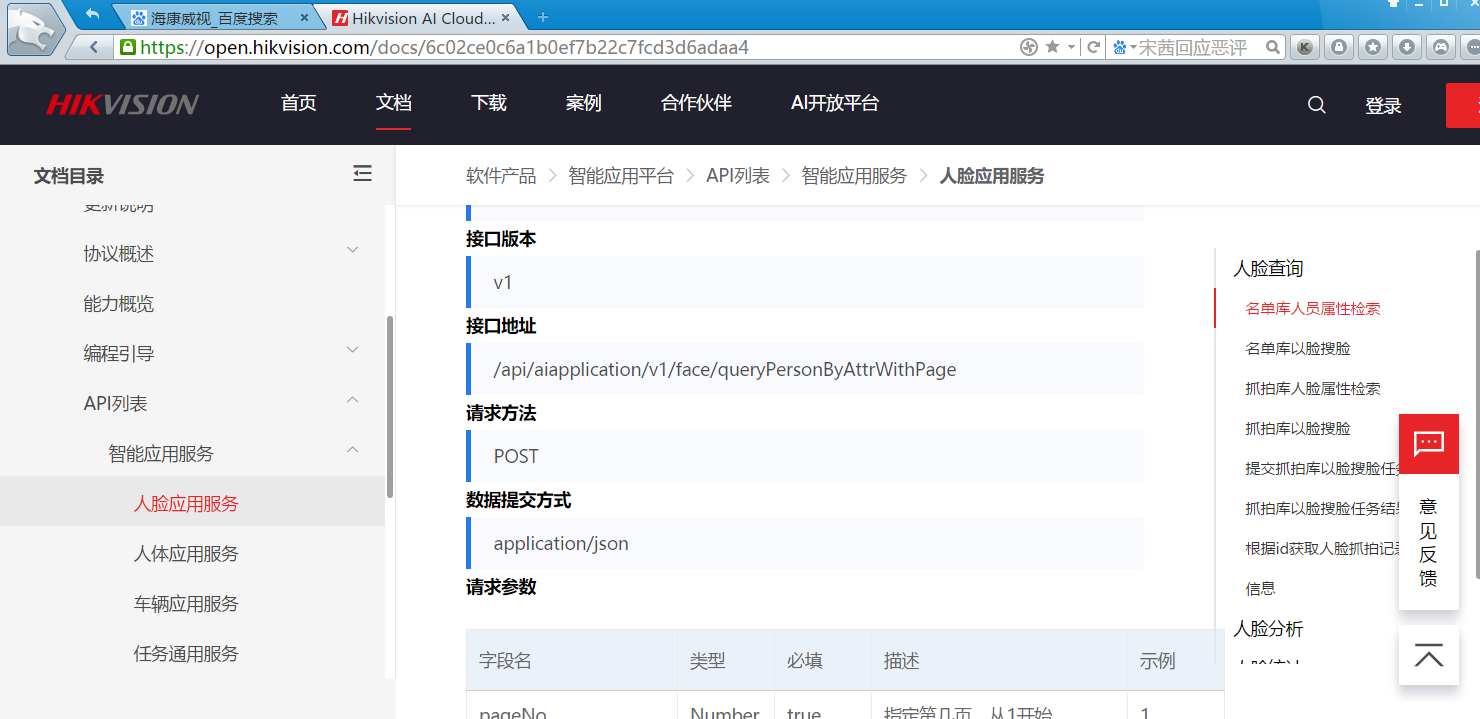Collapse the API列表 section chevron
Viewport: 1480px width, 719px height.
pyautogui.click(x=352, y=400)
